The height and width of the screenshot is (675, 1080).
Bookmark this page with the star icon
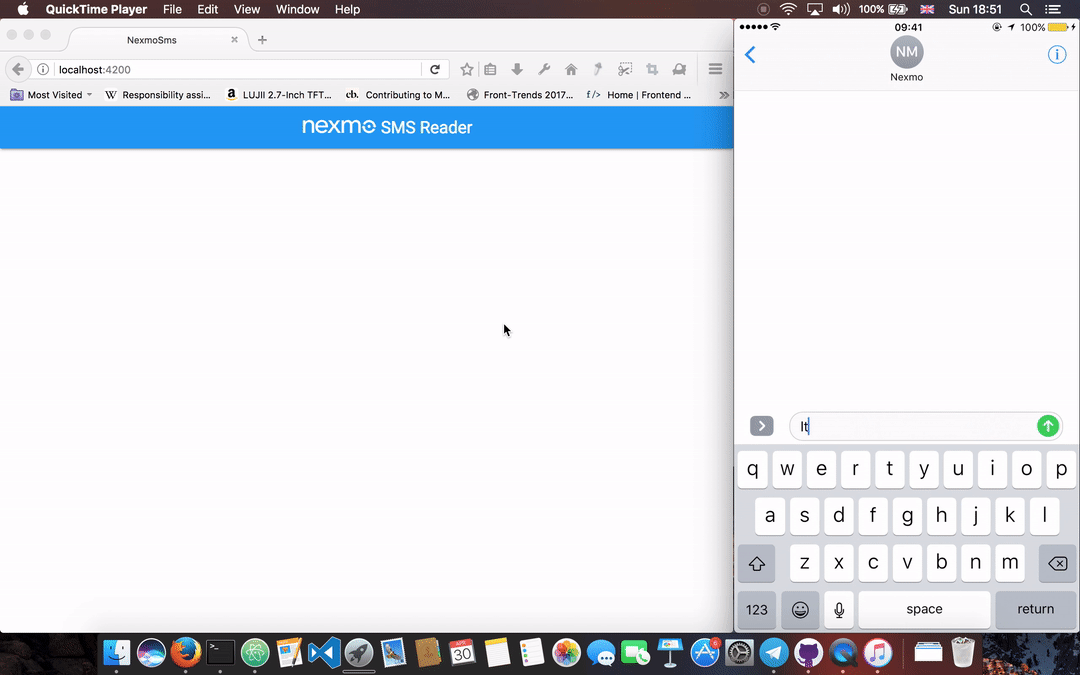pyautogui.click(x=467, y=70)
